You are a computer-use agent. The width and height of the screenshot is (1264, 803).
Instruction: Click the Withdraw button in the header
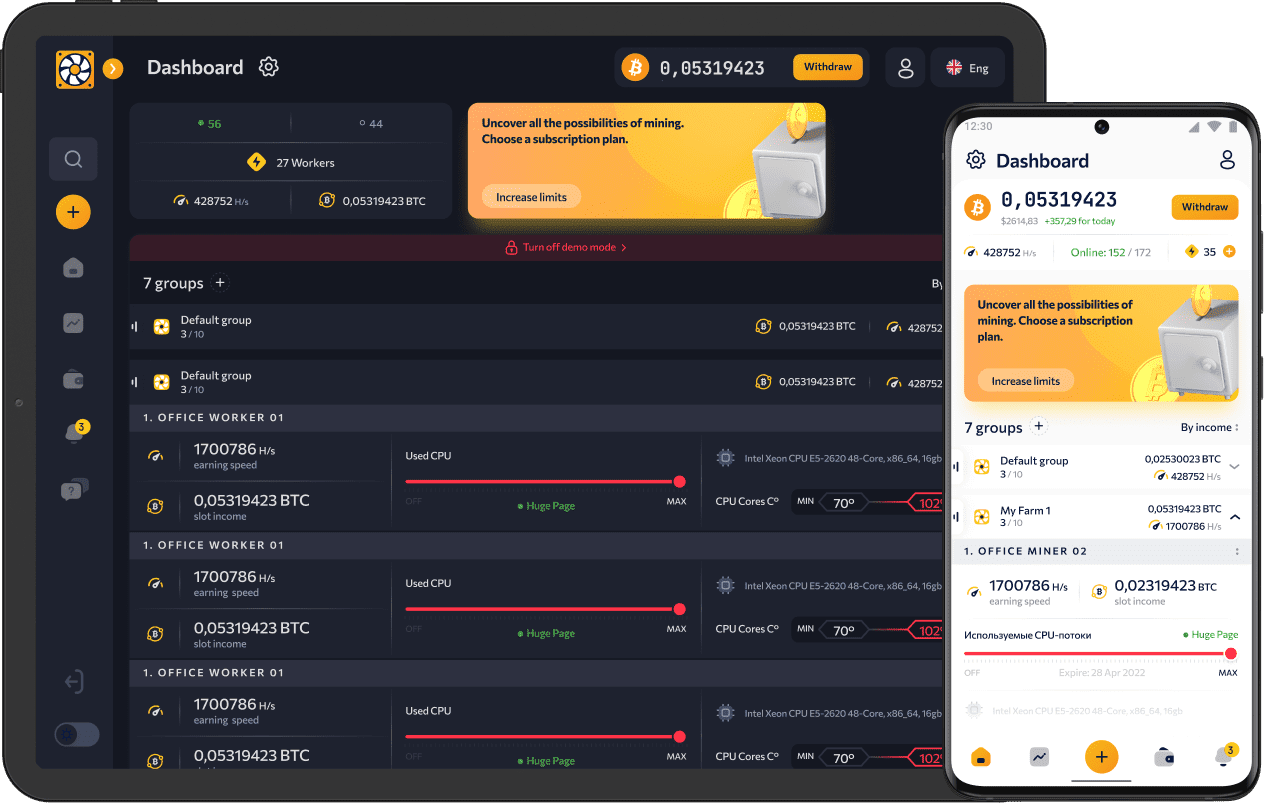(828, 67)
